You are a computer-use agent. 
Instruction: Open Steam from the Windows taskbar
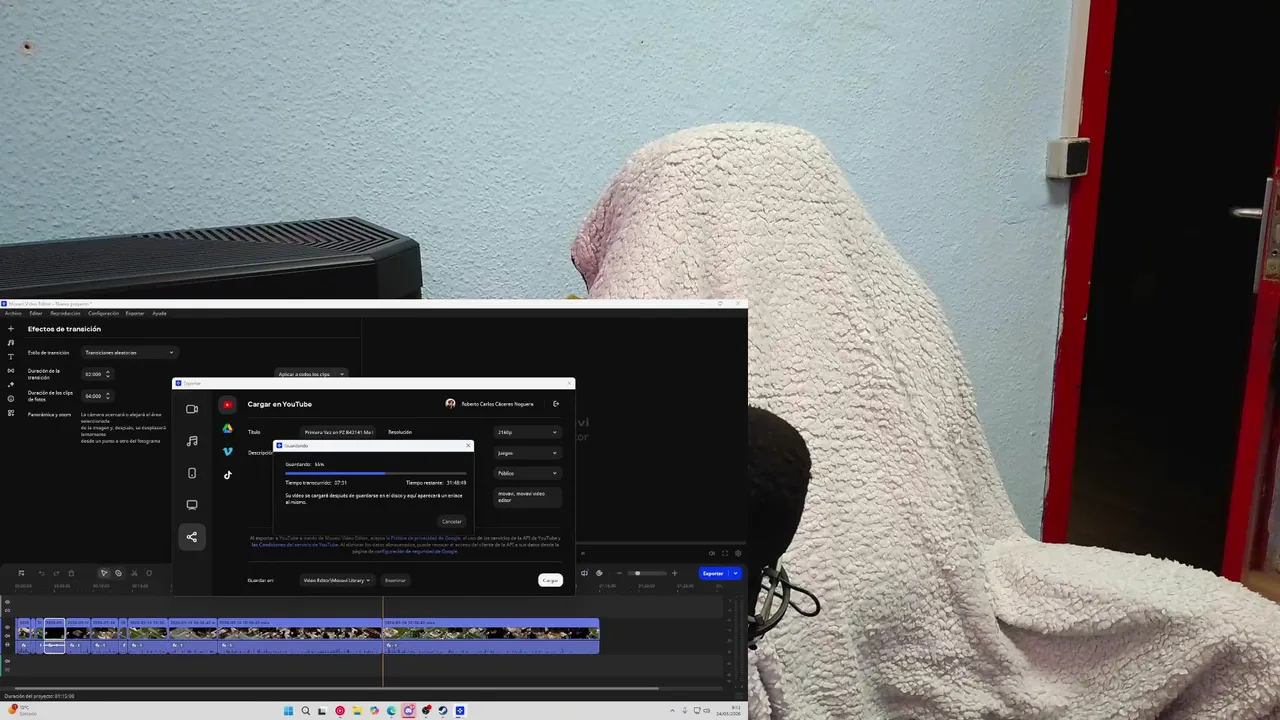pyautogui.click(x=443, y=711)
